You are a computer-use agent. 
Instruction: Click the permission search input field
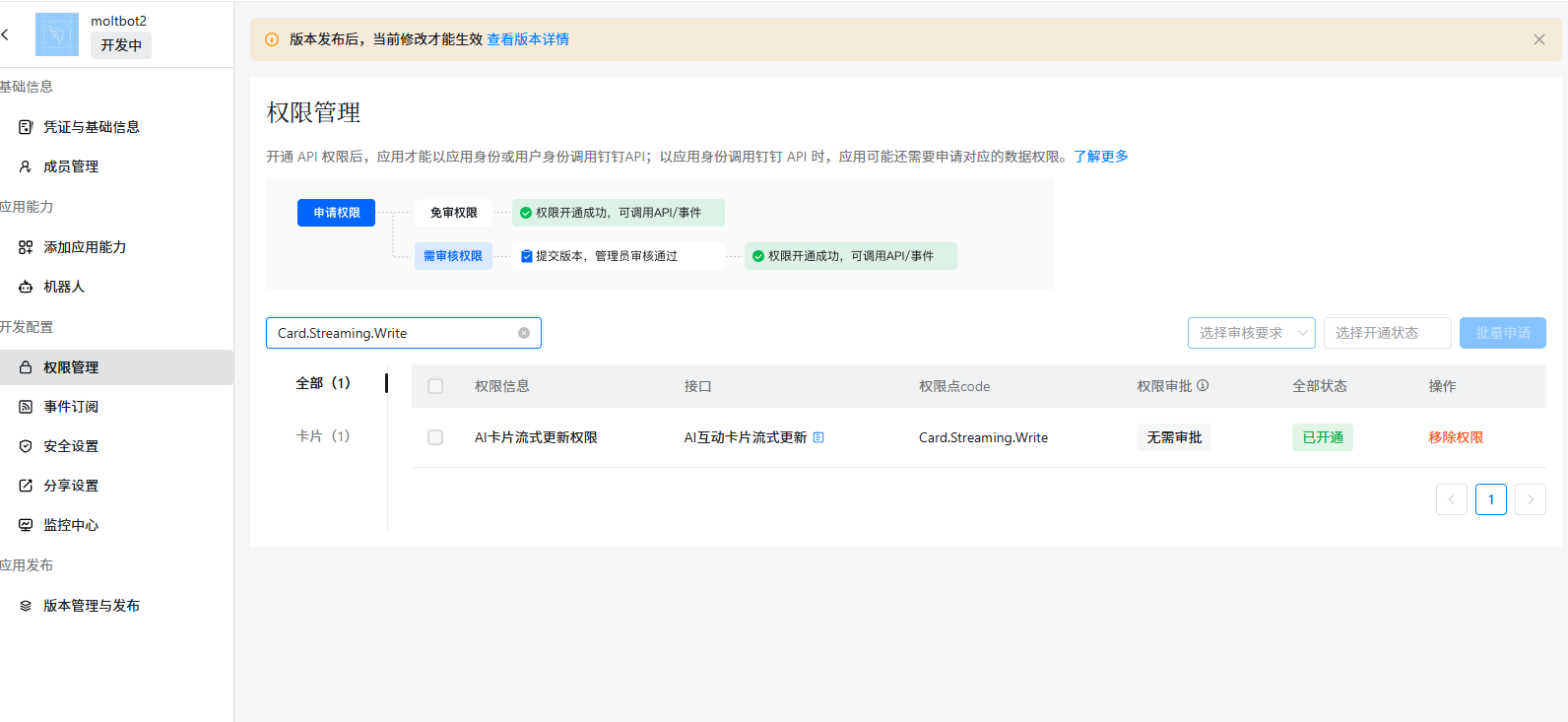tap(394, 333)
